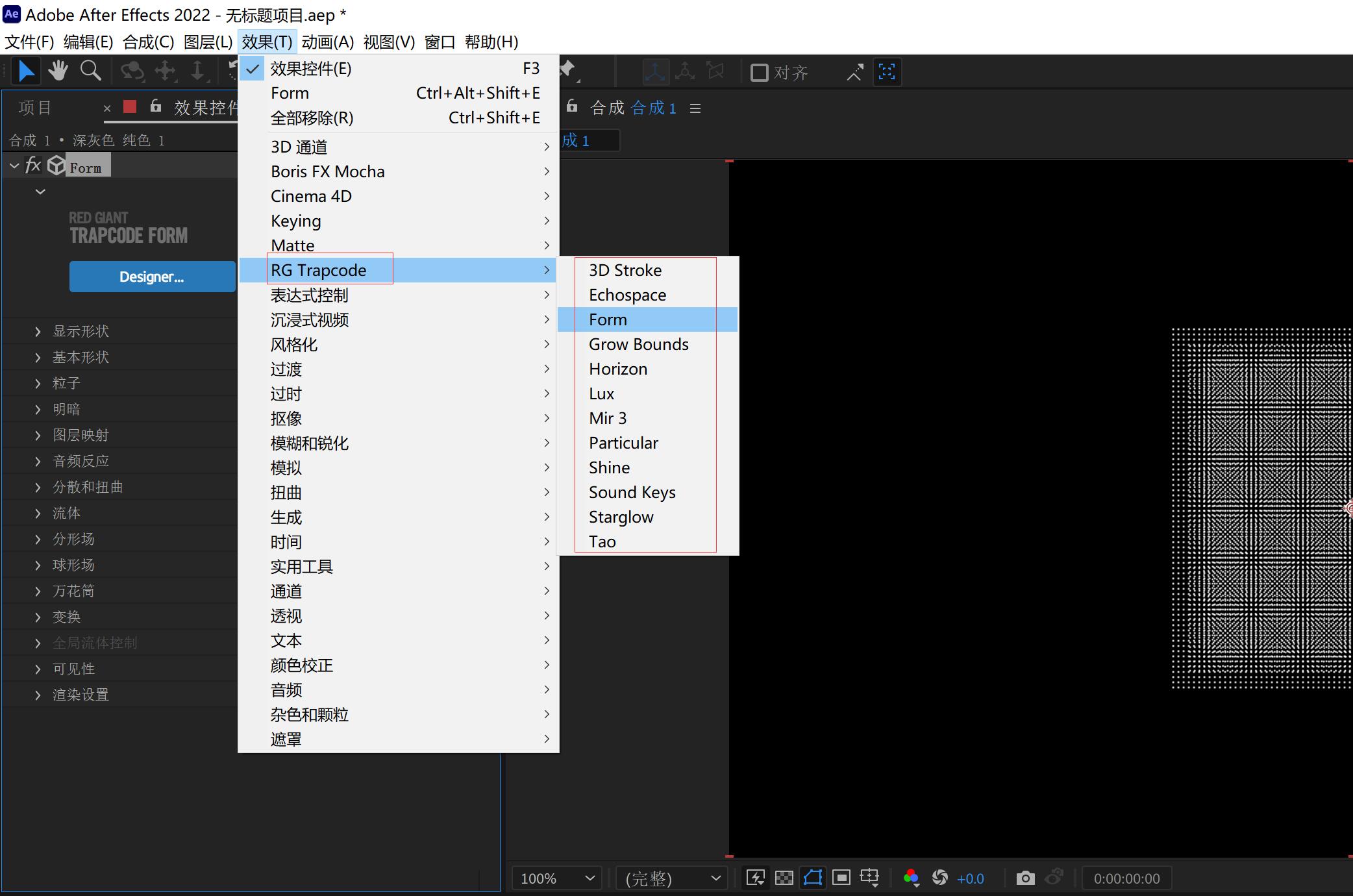
Task: Expand the 粒子 property group
Action: point(38,383)
